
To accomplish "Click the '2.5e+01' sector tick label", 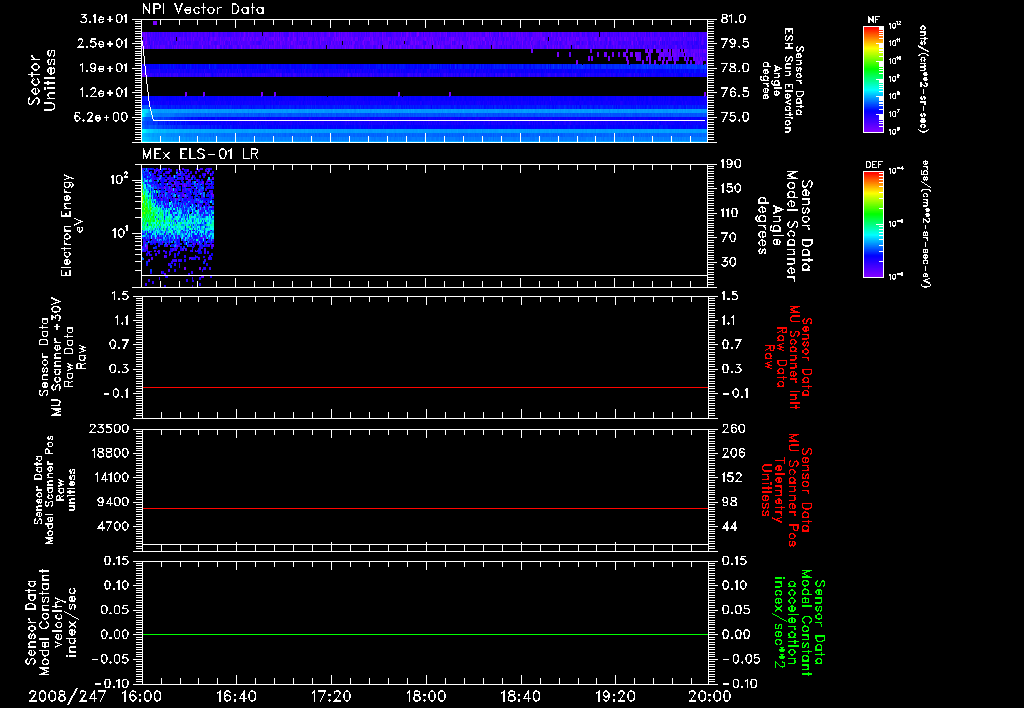I will pyautogui.click(x=104, y=43).
